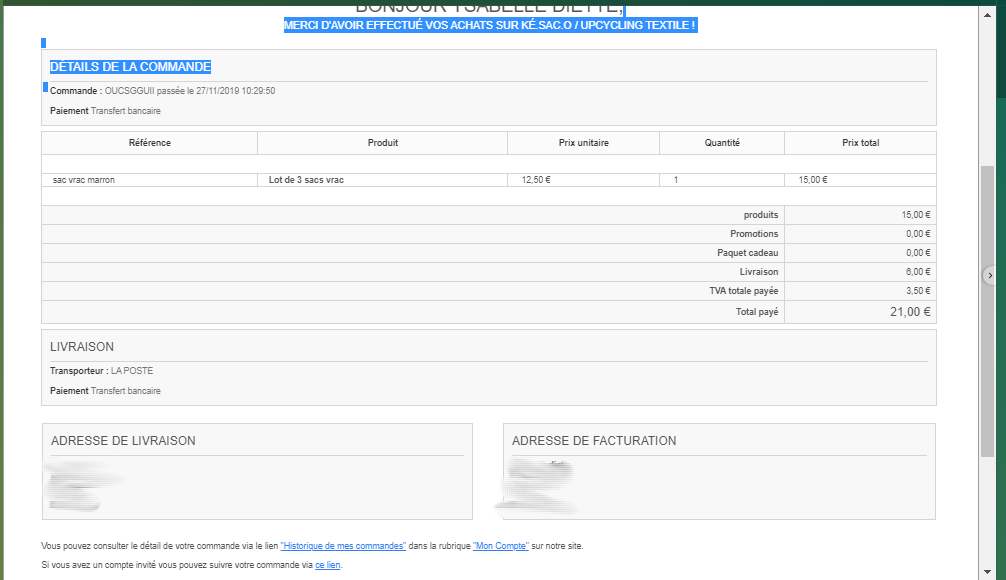Follow the "ce lien" order tracking link
This screenshot has height=580, width=1006.
pos(328,565)
